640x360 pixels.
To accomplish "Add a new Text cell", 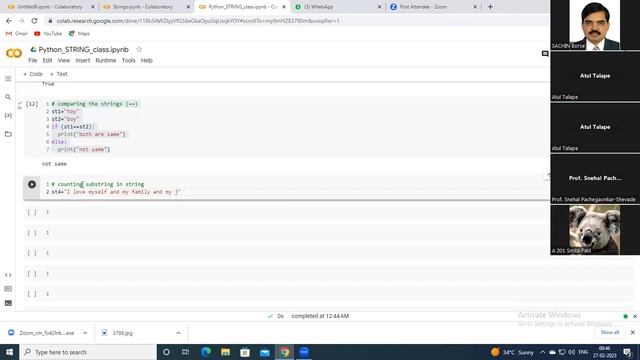I will click(x=58, y=74).
